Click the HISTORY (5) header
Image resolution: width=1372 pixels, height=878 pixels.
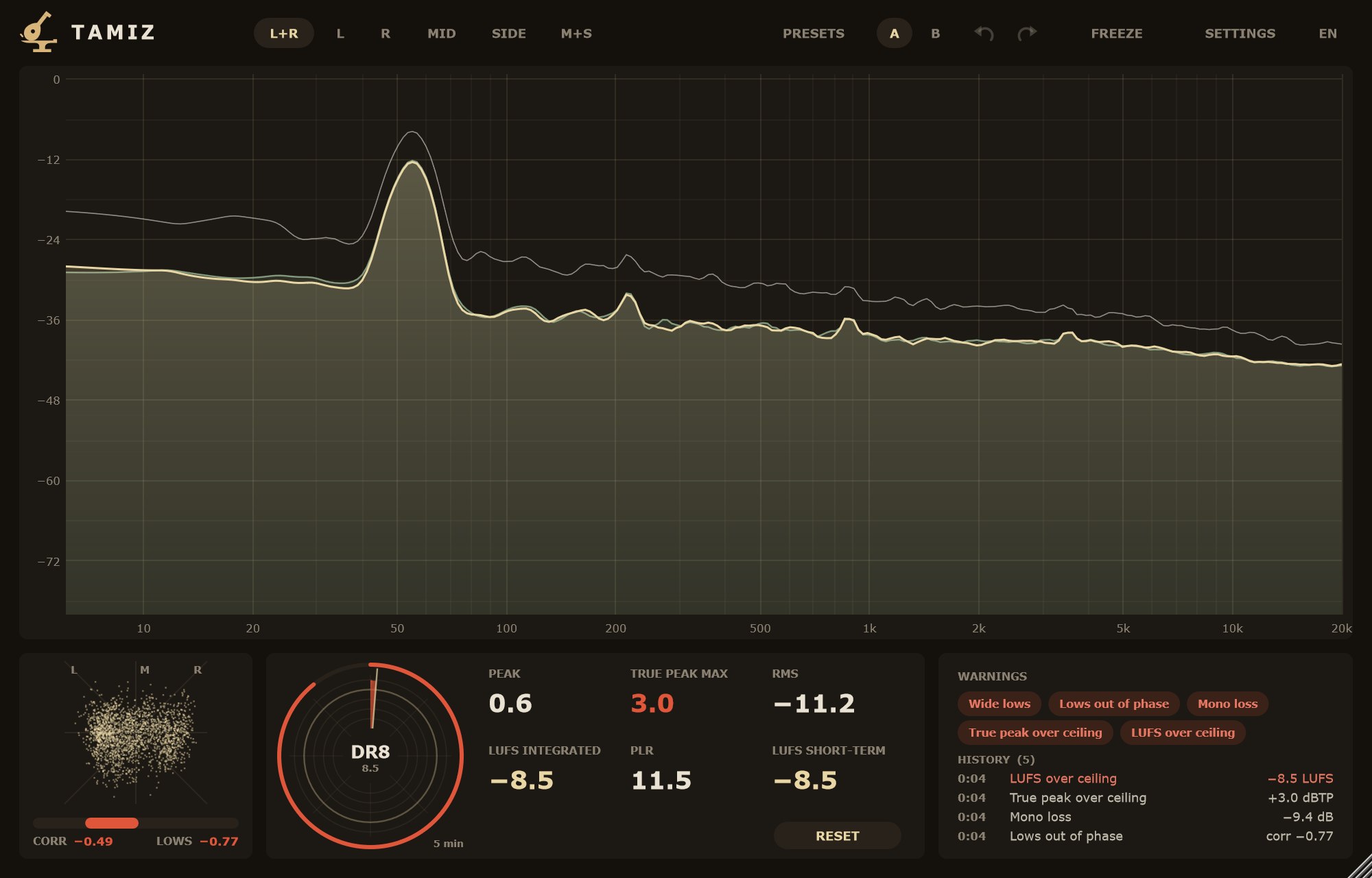(x=996, y=759)
